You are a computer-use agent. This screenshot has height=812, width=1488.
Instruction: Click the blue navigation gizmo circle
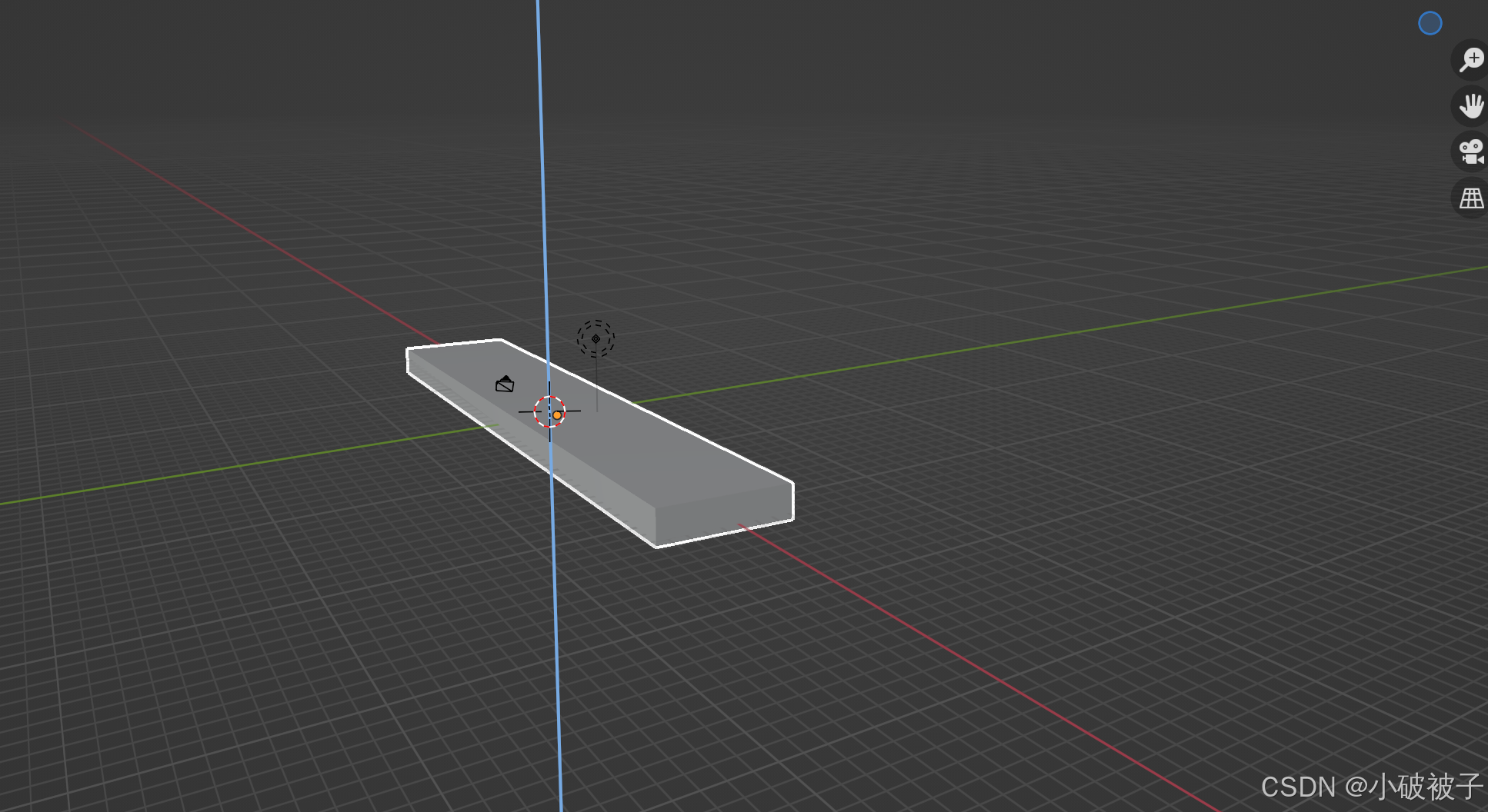click(x=1430, y=23)
